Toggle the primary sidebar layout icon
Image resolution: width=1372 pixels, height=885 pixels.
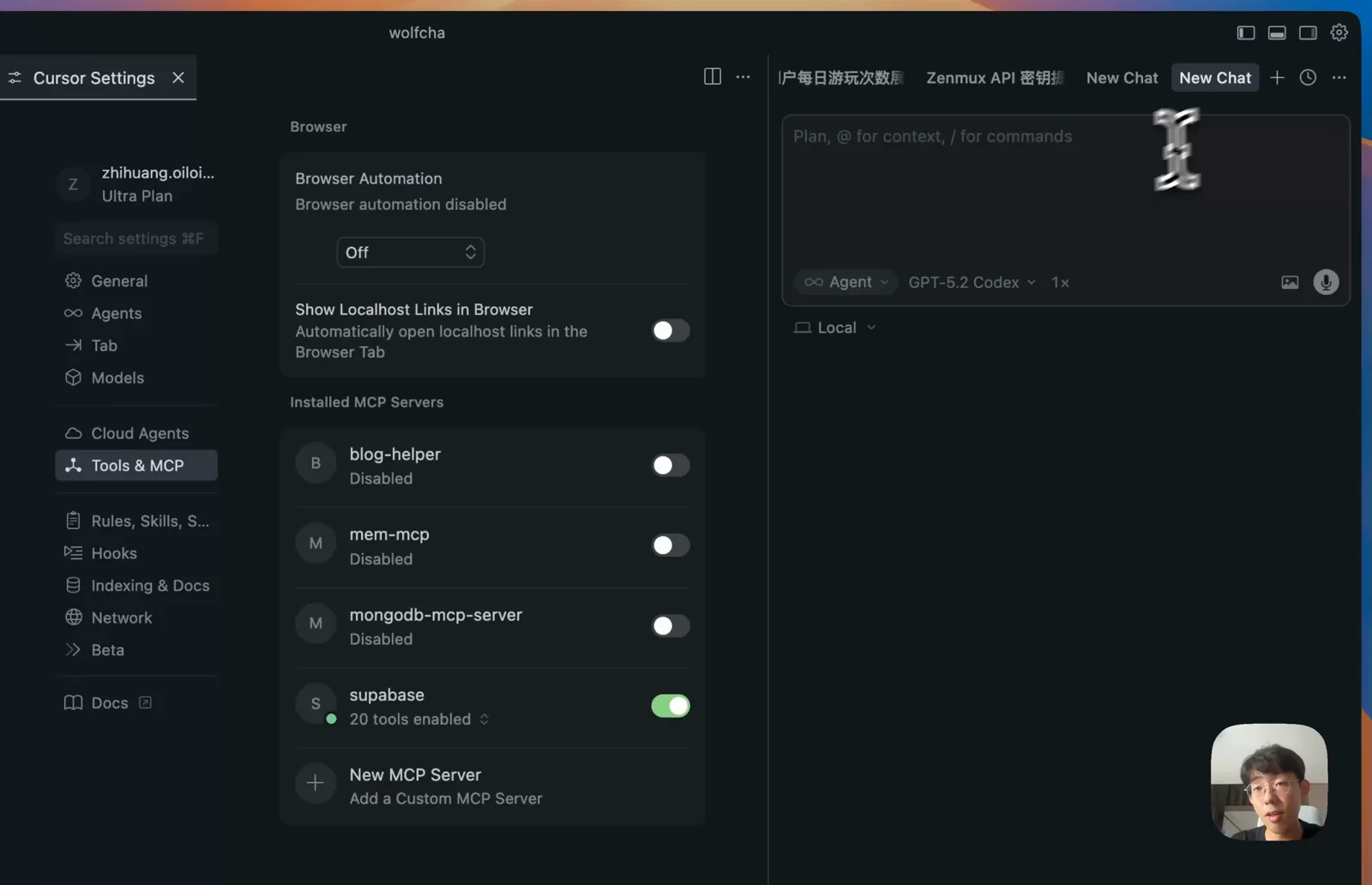[1246, 33]
